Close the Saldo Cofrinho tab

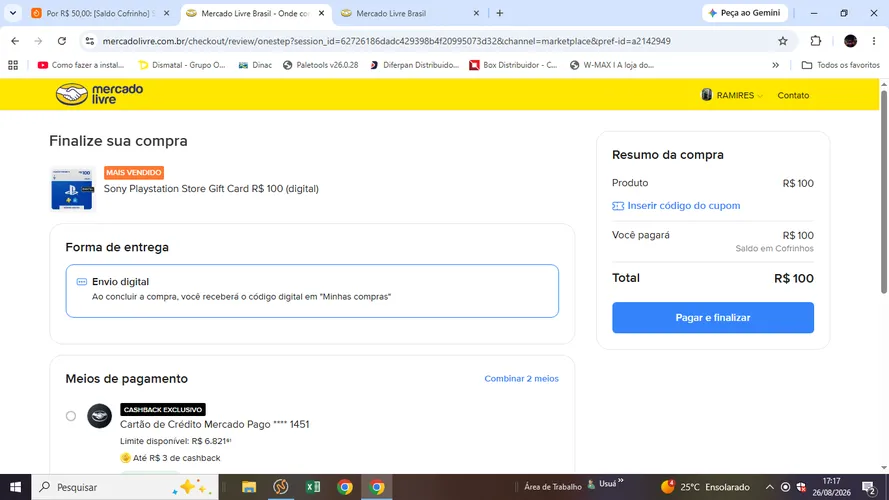(x=166, y=13)
